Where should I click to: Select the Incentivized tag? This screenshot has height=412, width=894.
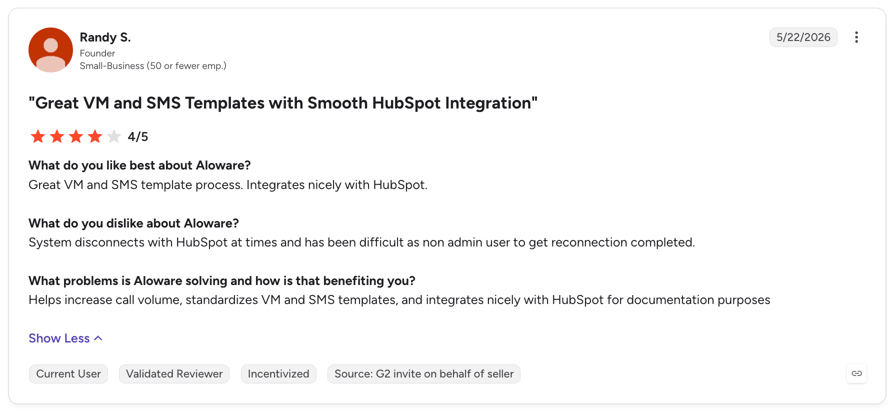[278, 374]
